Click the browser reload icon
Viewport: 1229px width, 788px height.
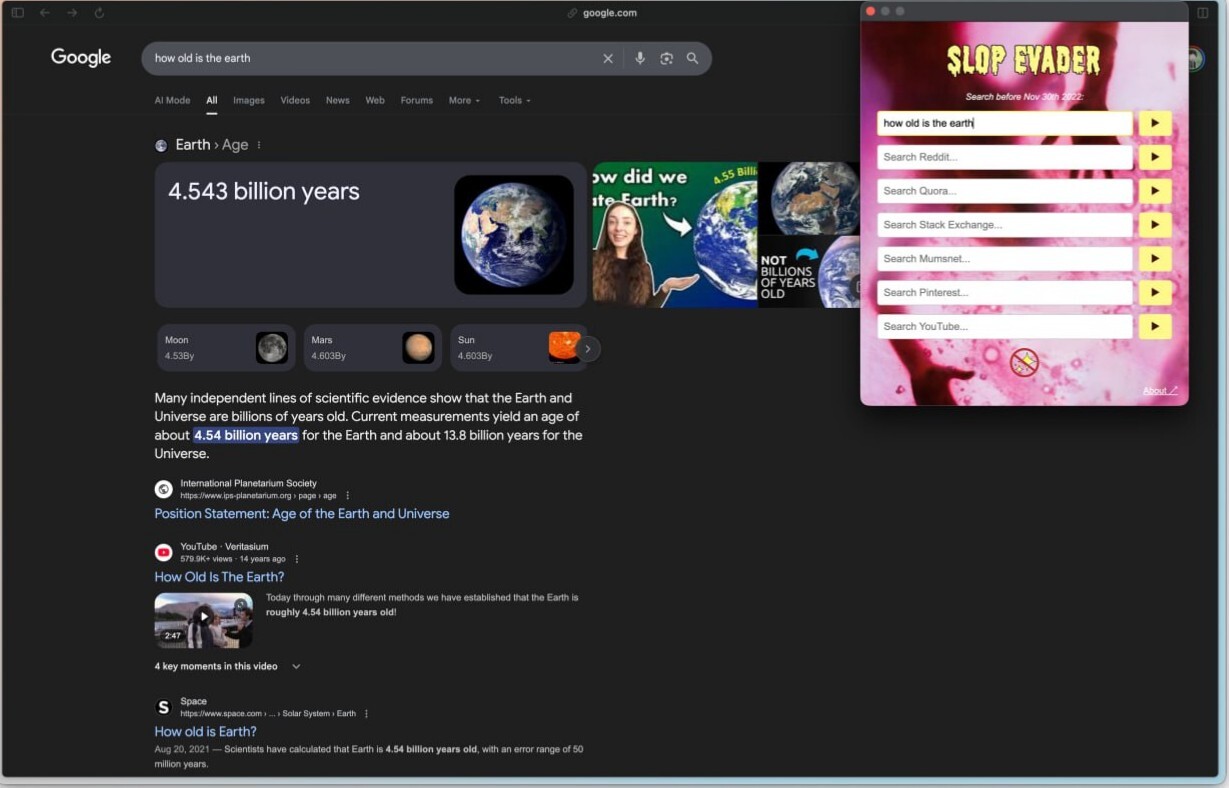point(99,13)
